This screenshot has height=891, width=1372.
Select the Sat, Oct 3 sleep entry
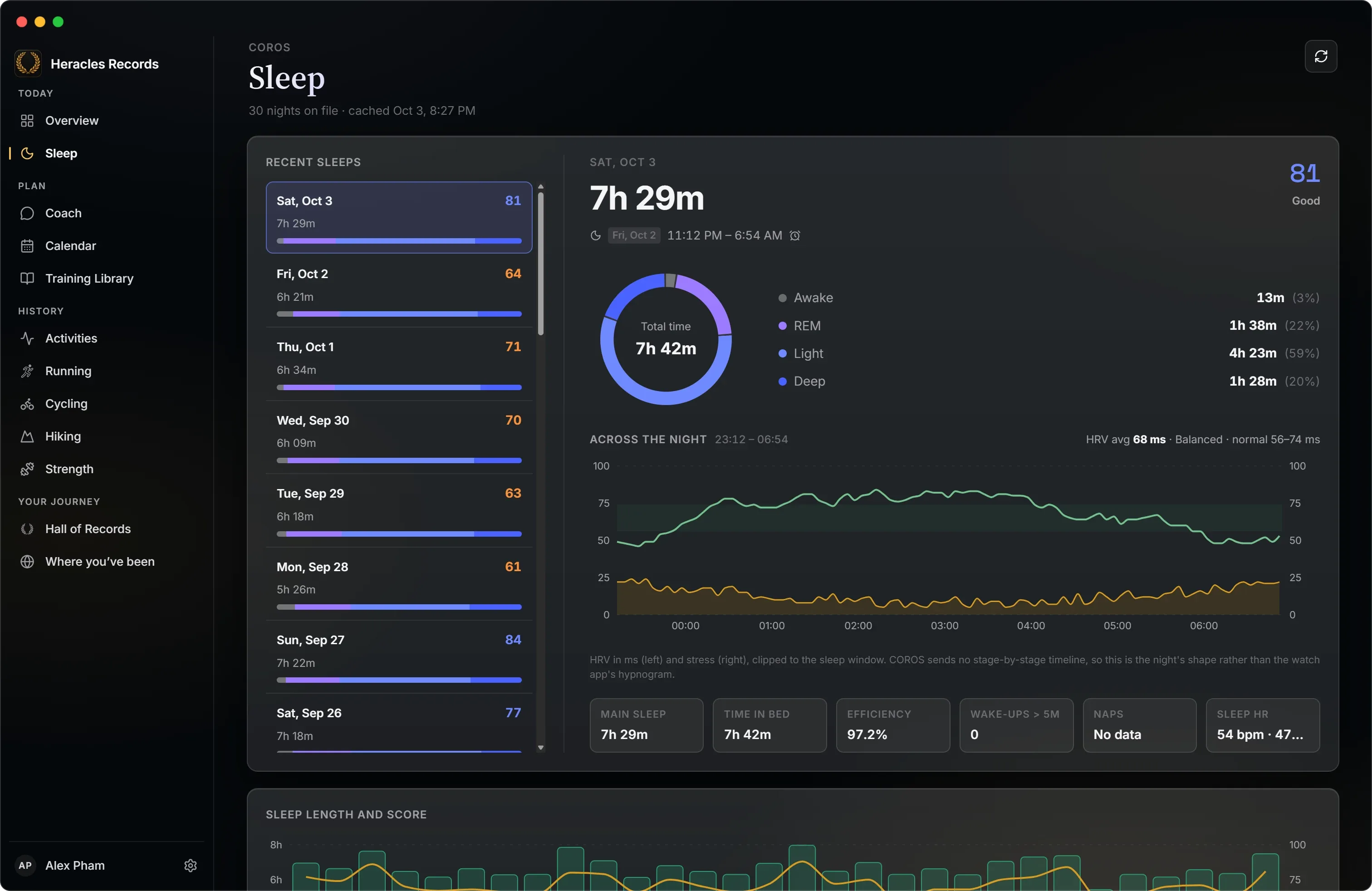pos(398,217)
